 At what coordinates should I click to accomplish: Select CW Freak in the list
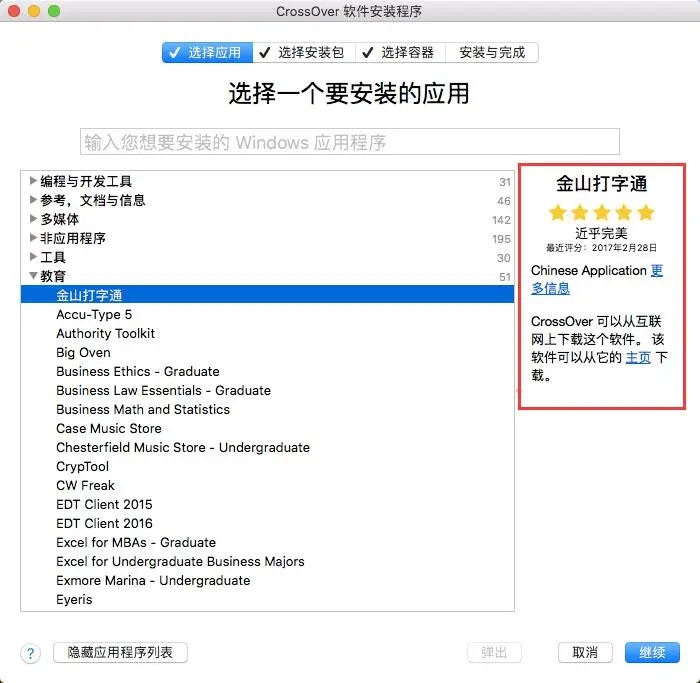coord(267,485)
